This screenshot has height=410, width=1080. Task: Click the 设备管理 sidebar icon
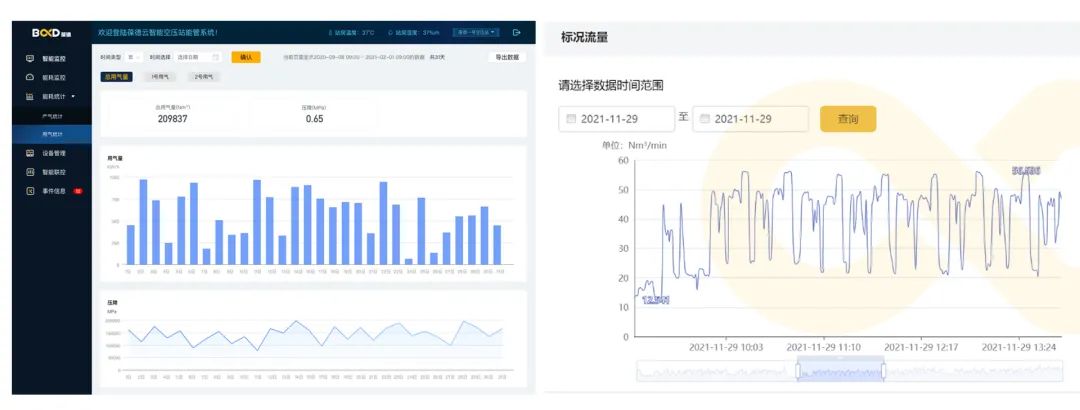tap(30, 153)
